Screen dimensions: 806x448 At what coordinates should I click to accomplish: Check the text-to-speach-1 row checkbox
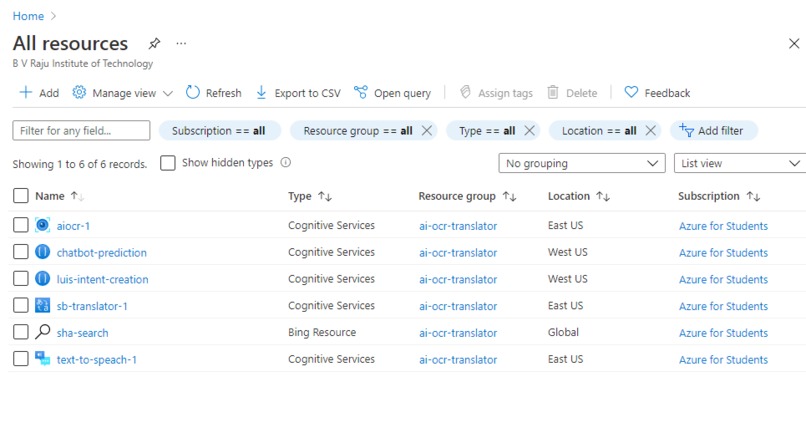pyautogui.click(x=21, y=359)
